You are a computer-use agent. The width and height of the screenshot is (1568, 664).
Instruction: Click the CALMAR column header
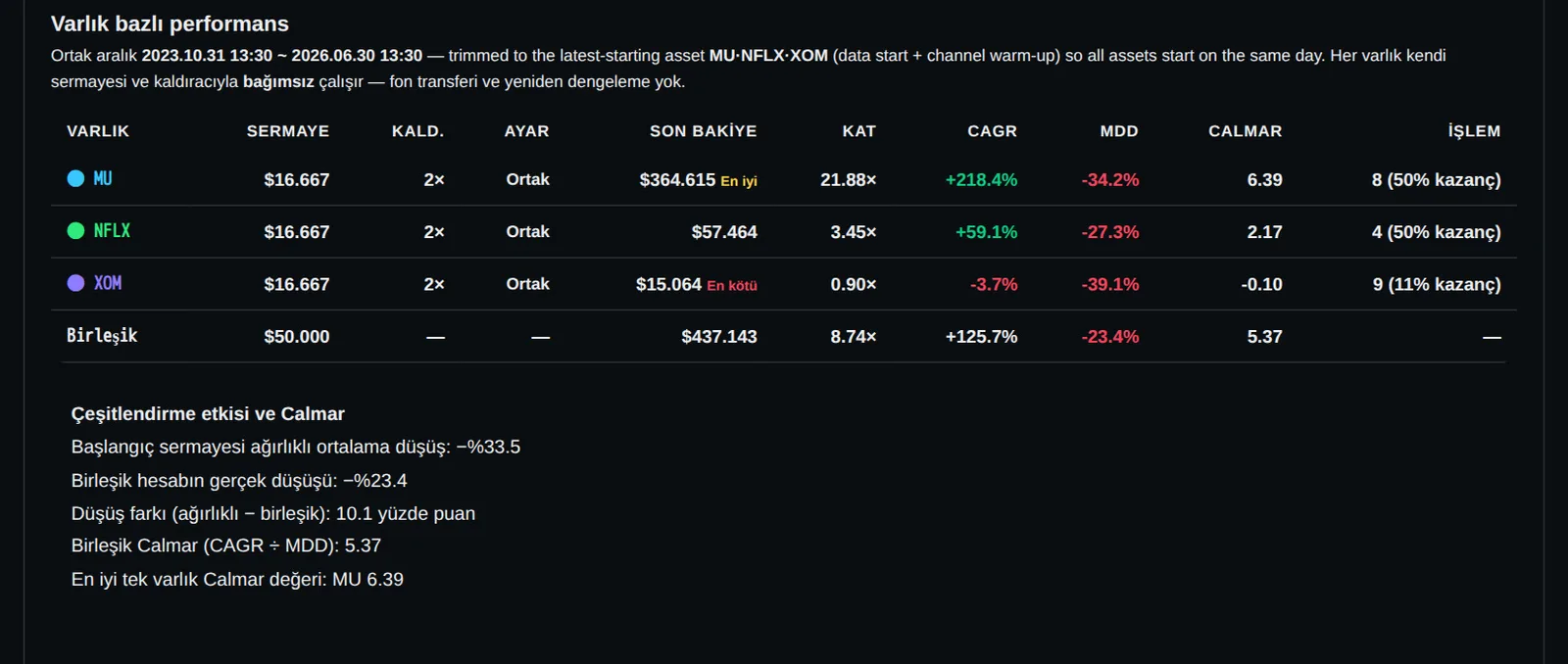1246,131
